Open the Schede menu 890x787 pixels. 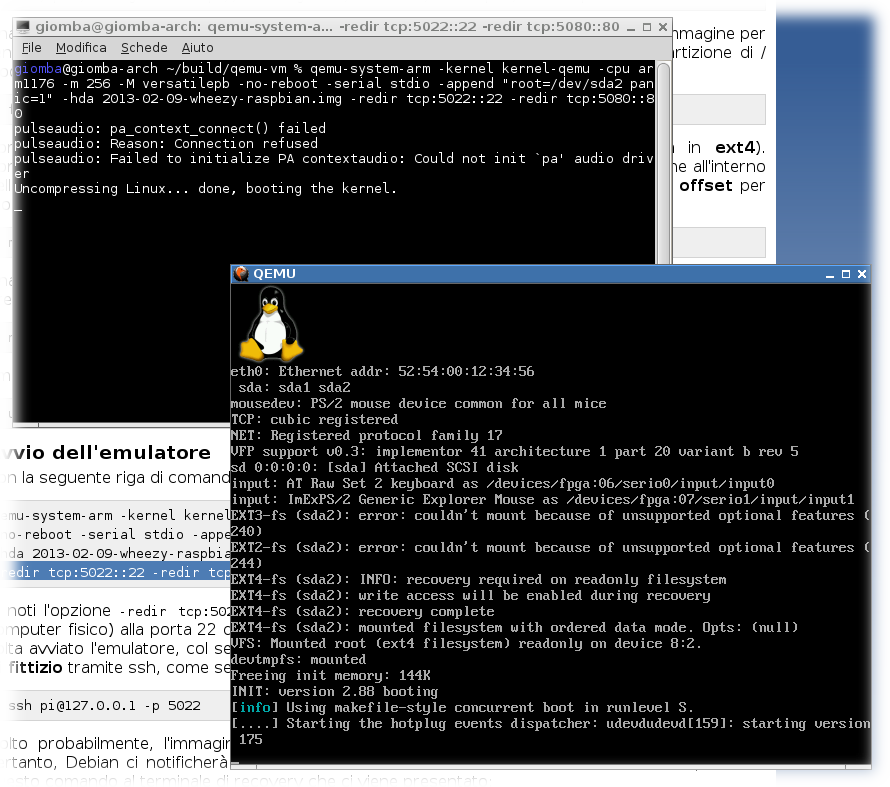click(x=144, y=47)
